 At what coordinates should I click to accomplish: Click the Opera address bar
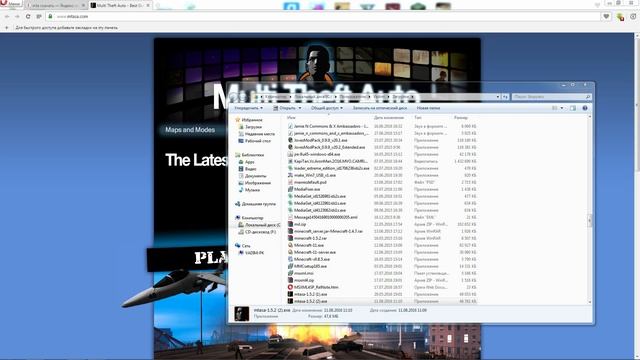point(324,16)
